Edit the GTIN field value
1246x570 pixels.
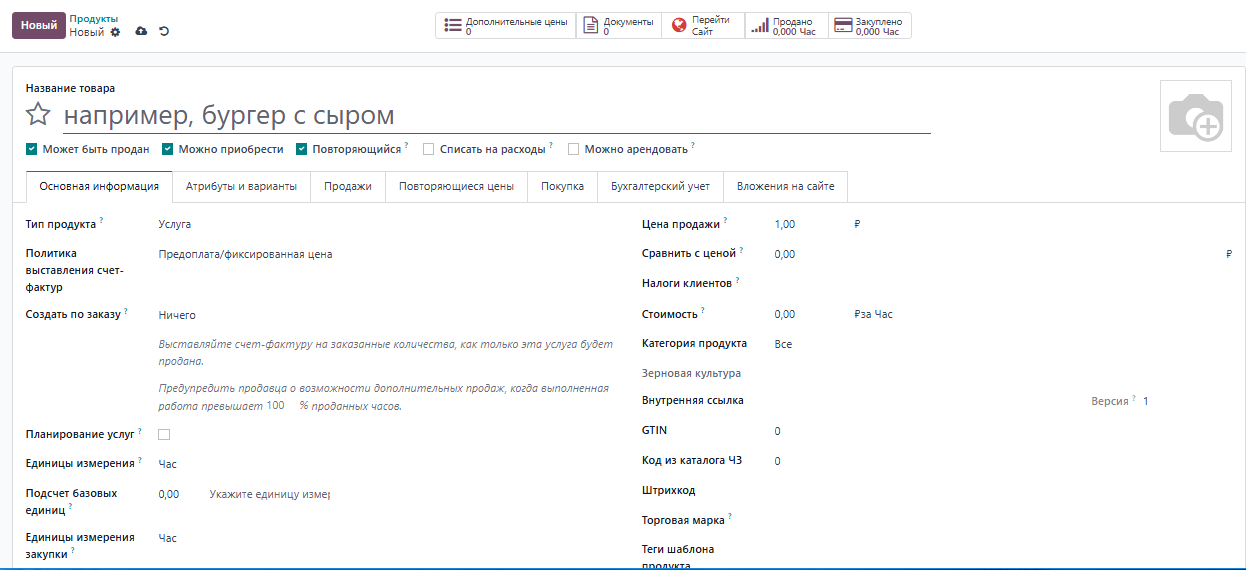(x=1003, y=431)
